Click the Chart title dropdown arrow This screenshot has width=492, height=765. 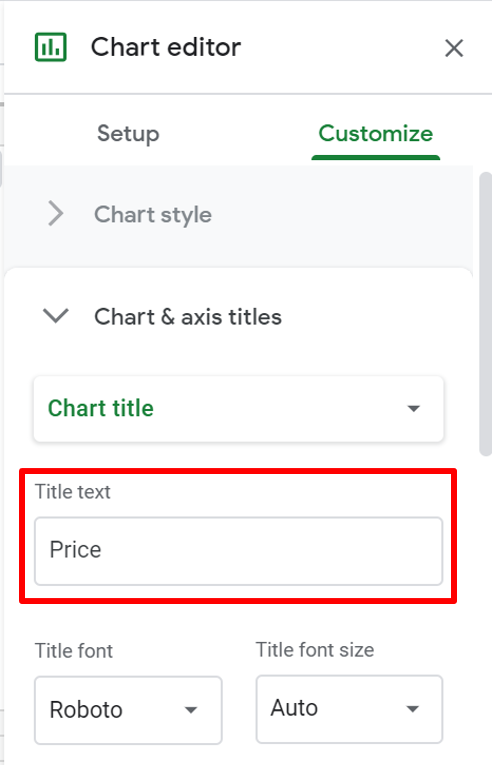pos(413,408)
